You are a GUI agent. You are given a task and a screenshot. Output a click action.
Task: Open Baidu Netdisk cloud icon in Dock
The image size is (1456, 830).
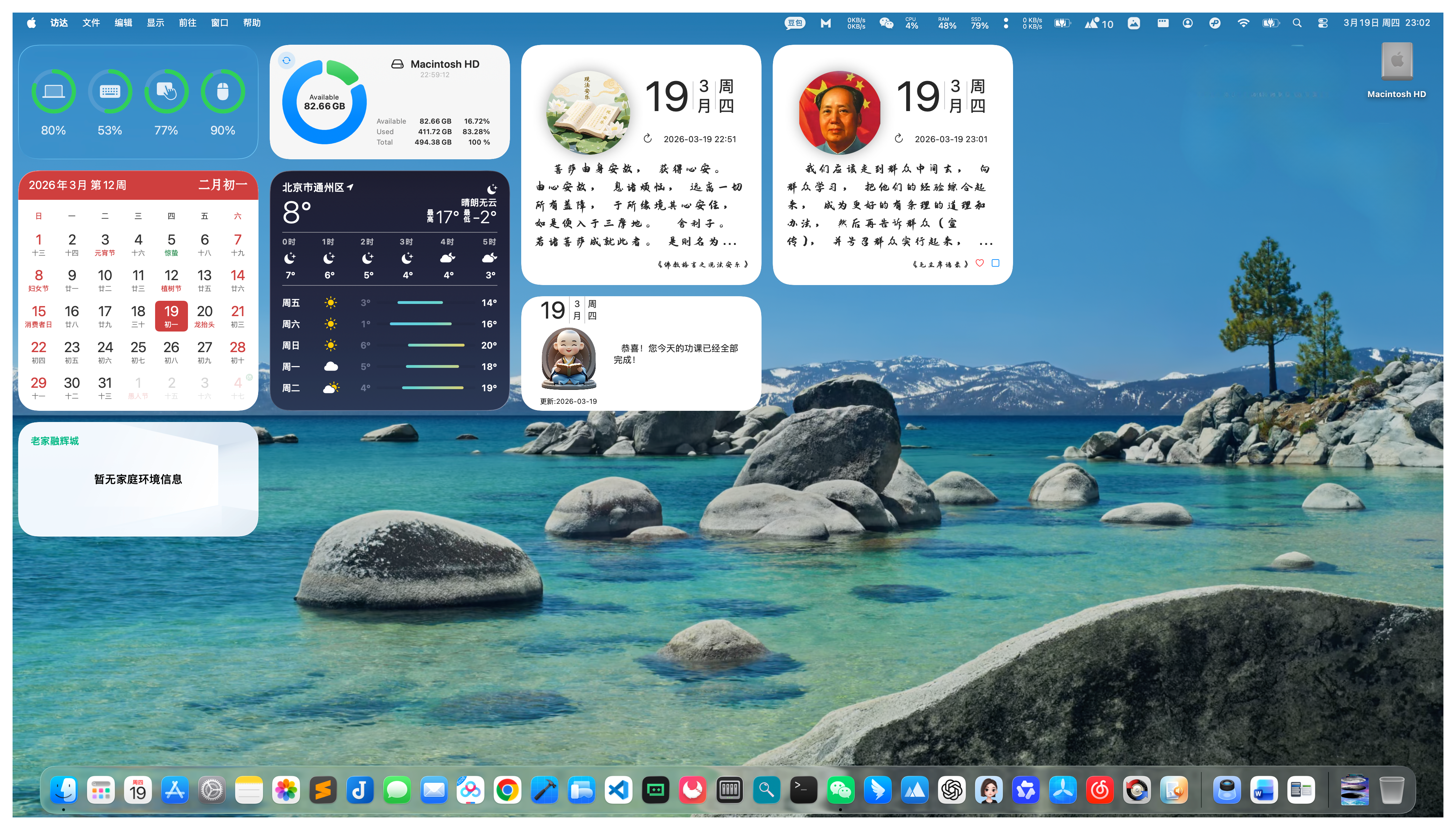pyautogui.click(x=471, y=790)
